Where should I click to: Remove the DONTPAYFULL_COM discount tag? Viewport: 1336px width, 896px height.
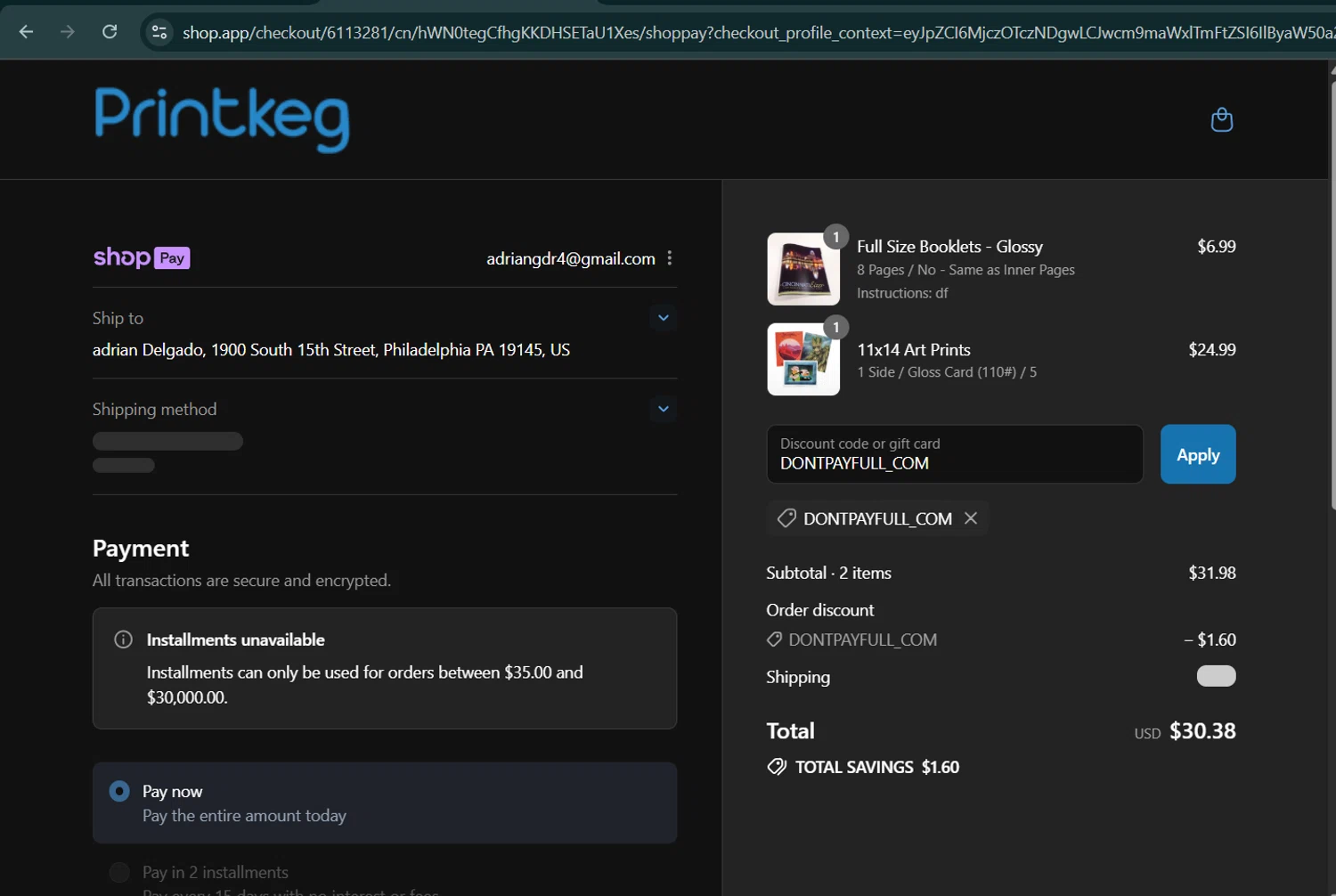pos(971,518)
